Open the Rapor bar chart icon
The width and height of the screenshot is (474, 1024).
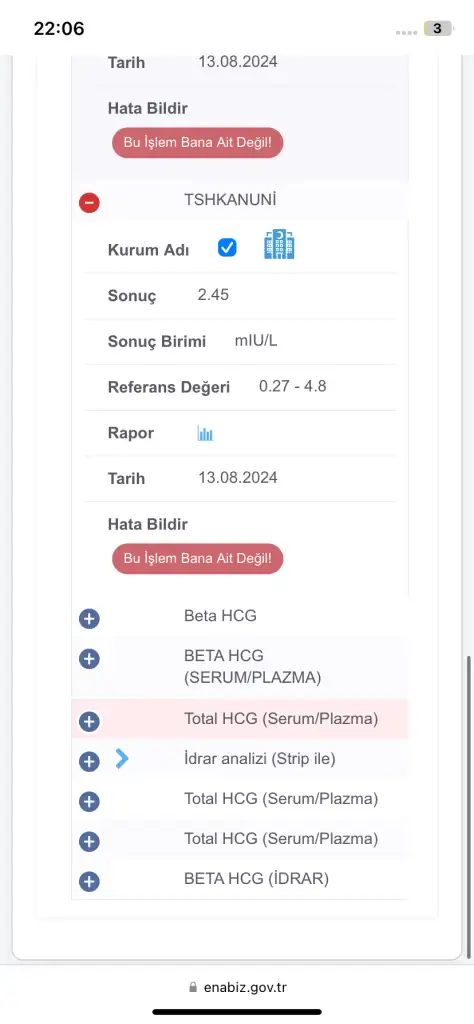(206, 433)
